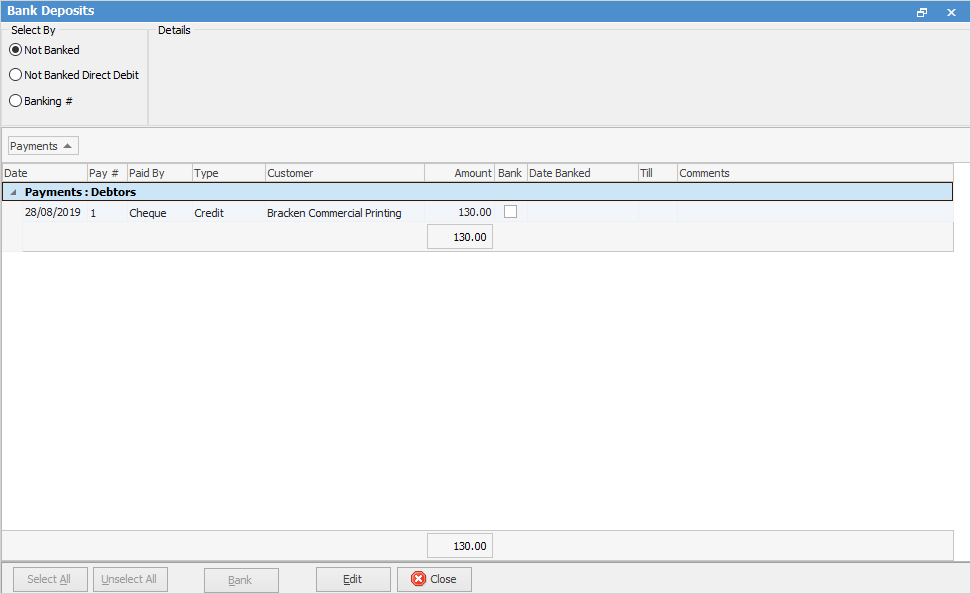The width and height of the screenshot is (971, 594).
Task: Click the Customer column header
Action: [345, 173]
